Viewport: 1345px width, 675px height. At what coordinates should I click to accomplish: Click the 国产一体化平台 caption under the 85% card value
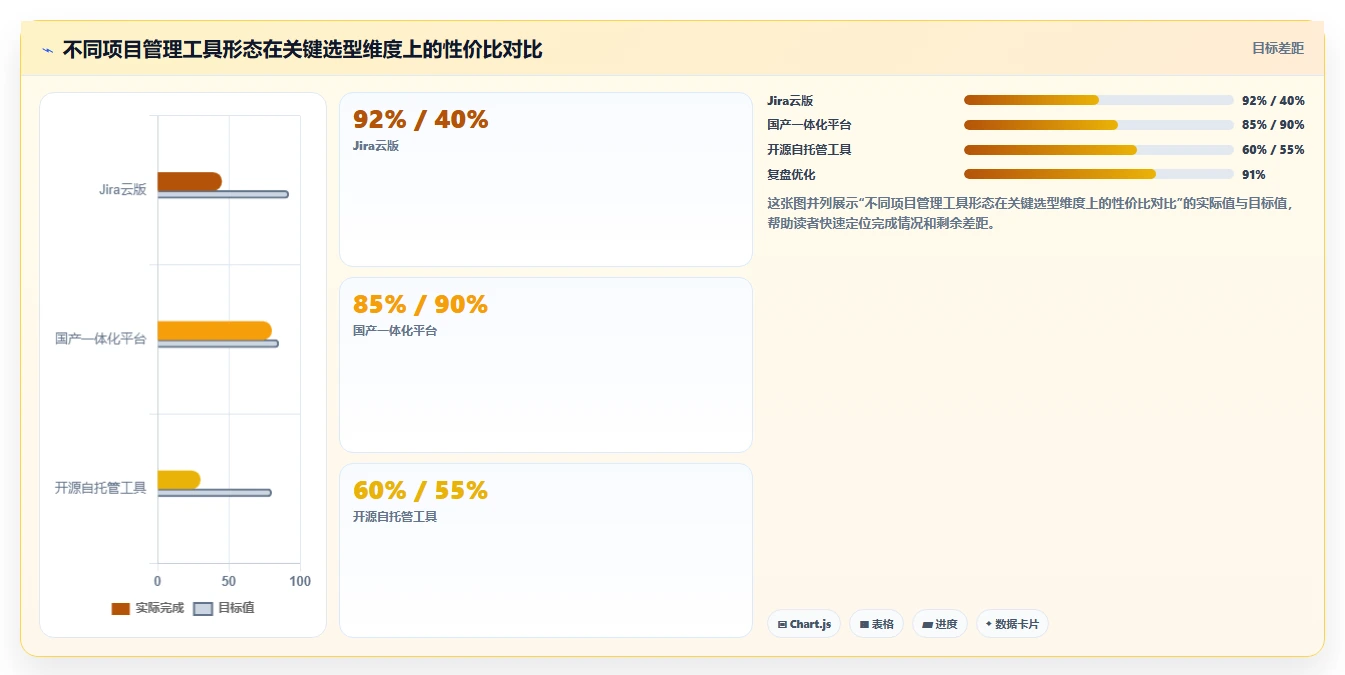[395, 331]
